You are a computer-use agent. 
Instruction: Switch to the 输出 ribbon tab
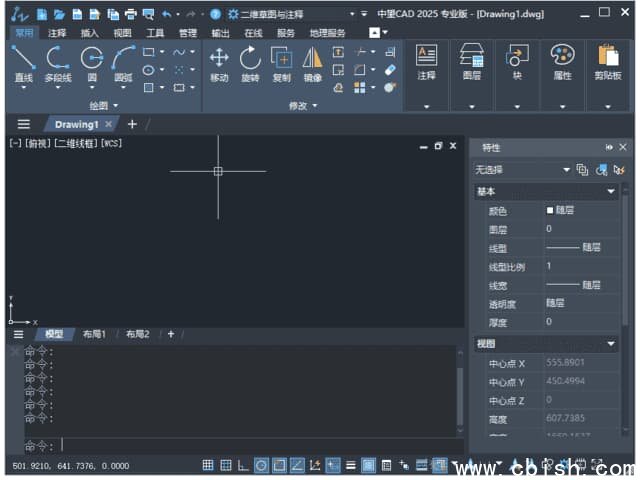click(x=220, y=33)
